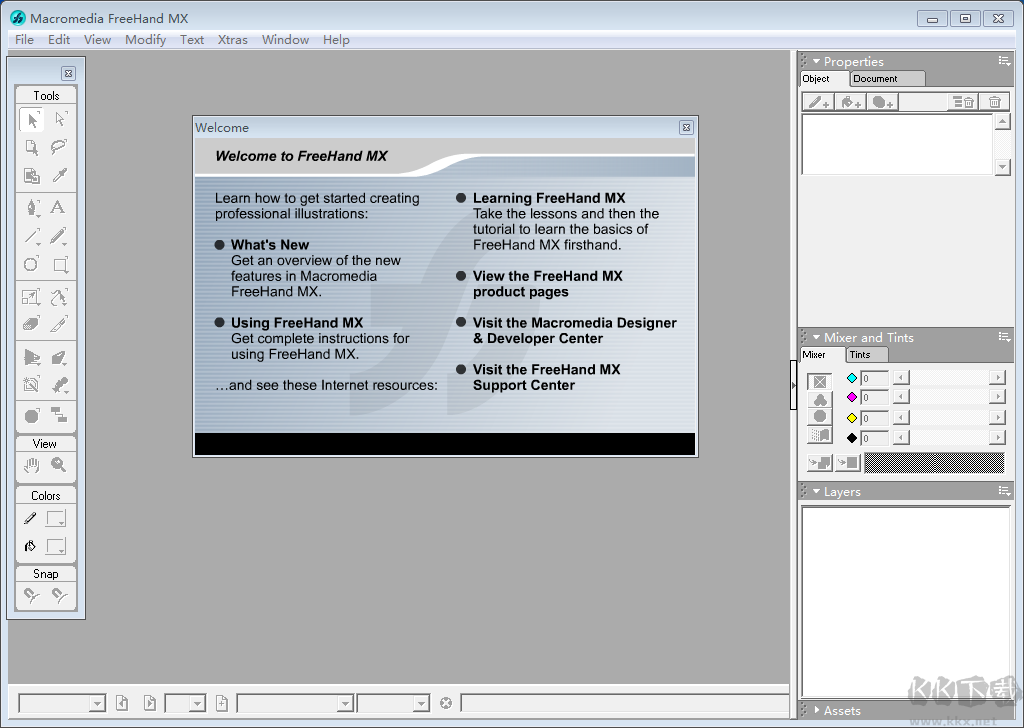Open the Modify menu

pos(146,40)
